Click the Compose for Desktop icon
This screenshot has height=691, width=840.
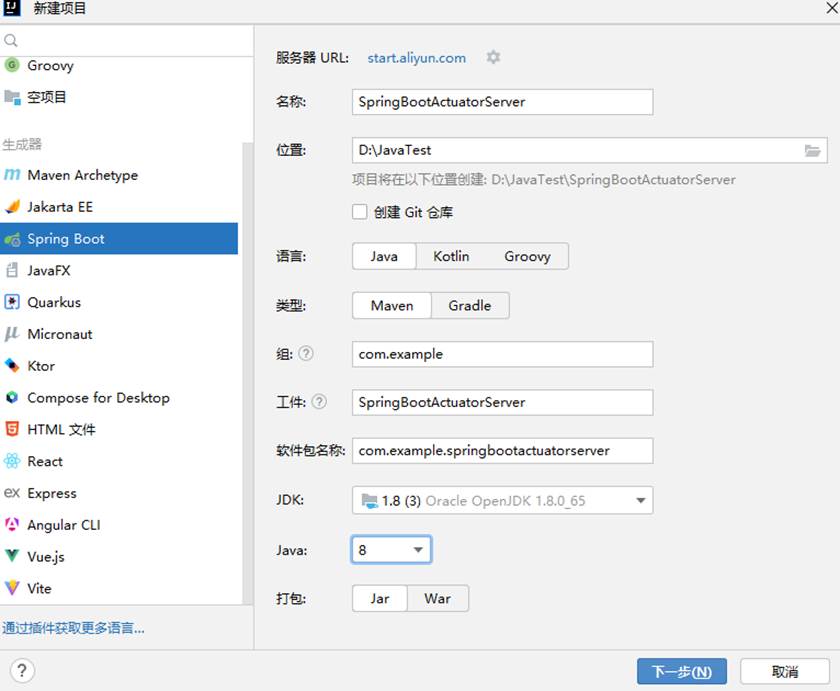click(12, 397)
